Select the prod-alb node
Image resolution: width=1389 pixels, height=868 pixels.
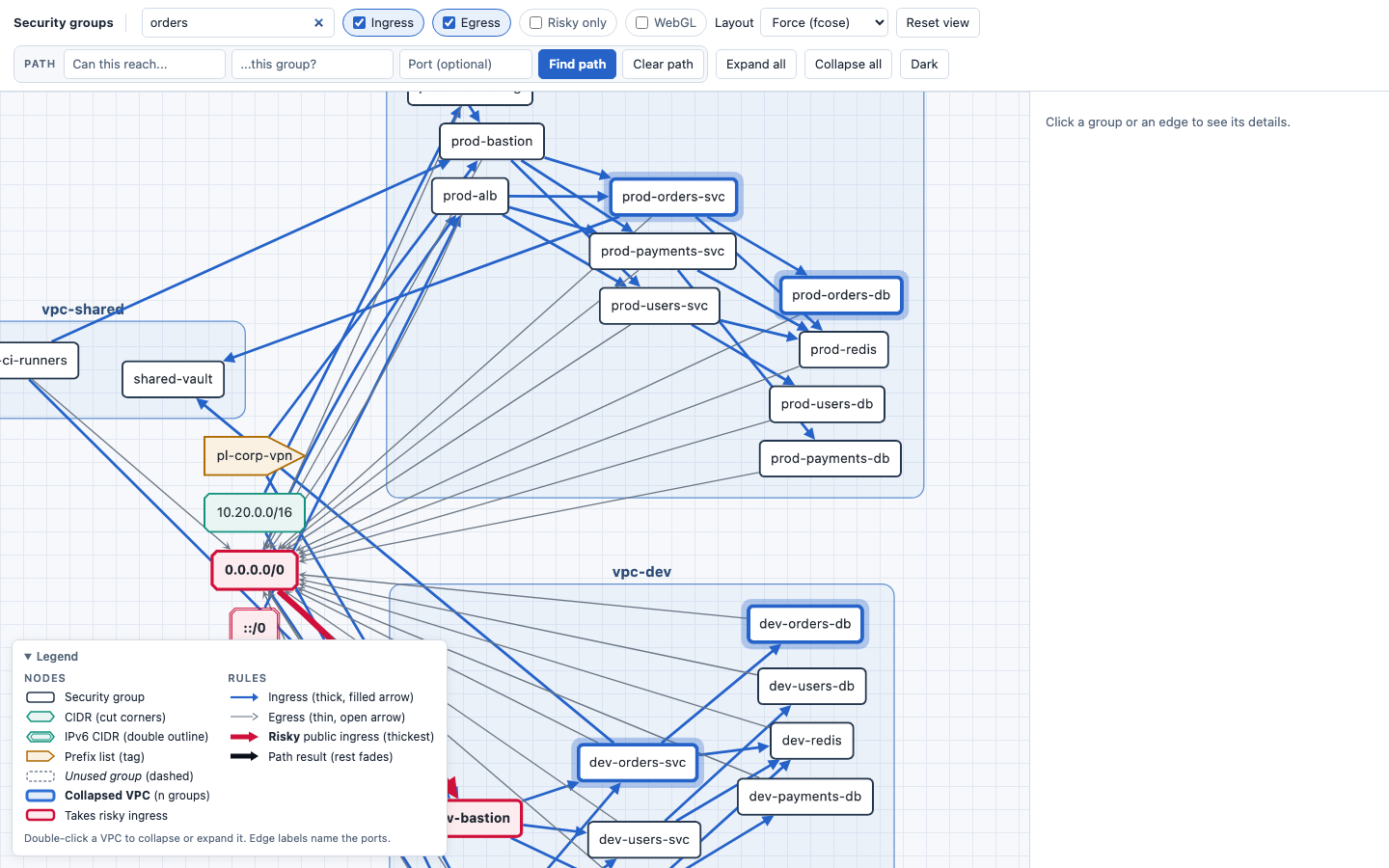click(x=470, y=196)
